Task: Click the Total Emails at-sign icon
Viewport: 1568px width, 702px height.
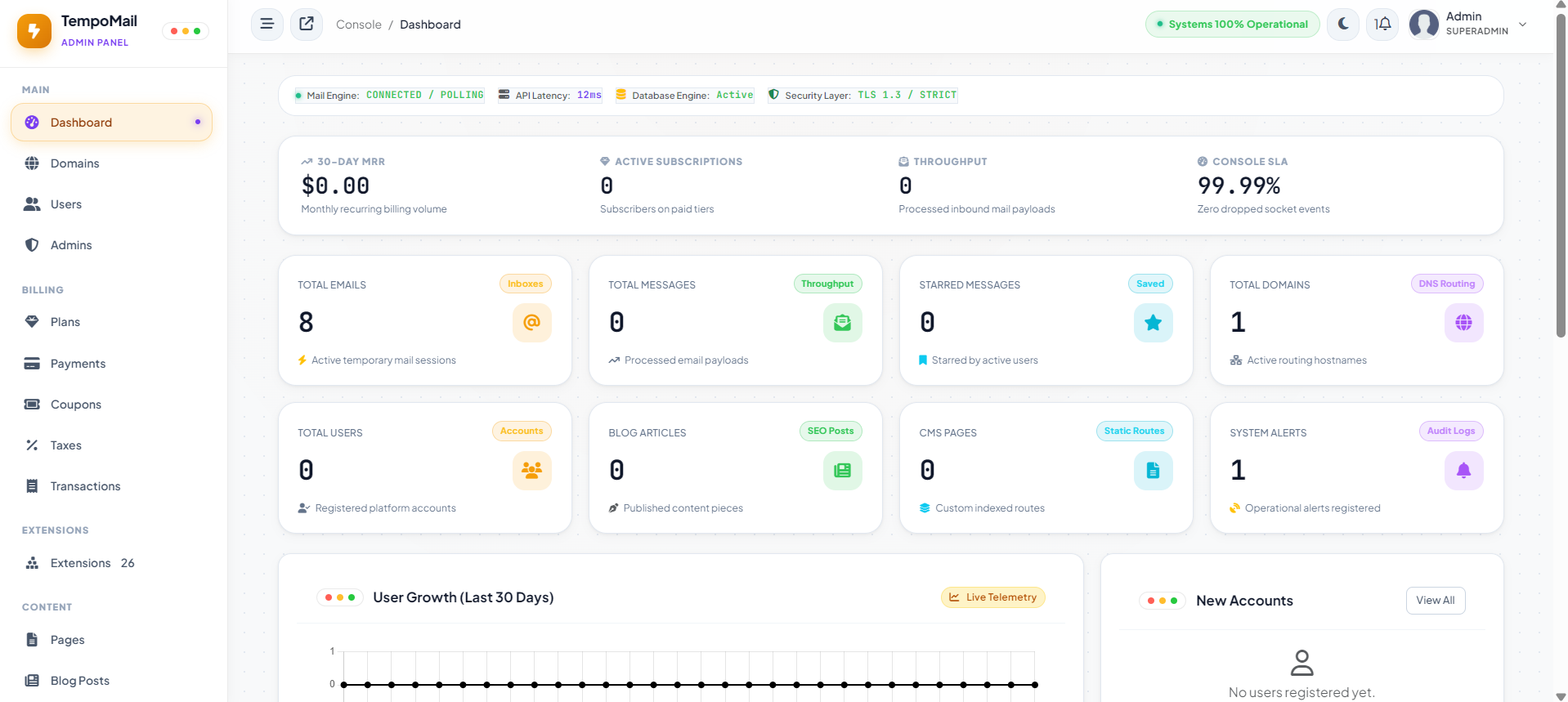Action: tap(532, 323)
